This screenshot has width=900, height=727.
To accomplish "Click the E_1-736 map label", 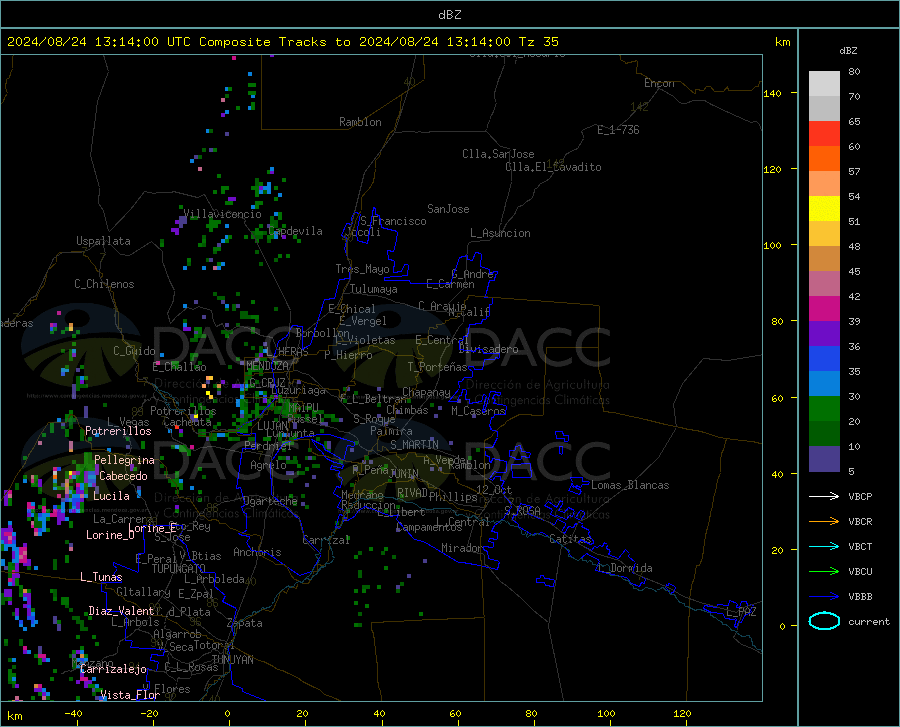I will point(618,130).
